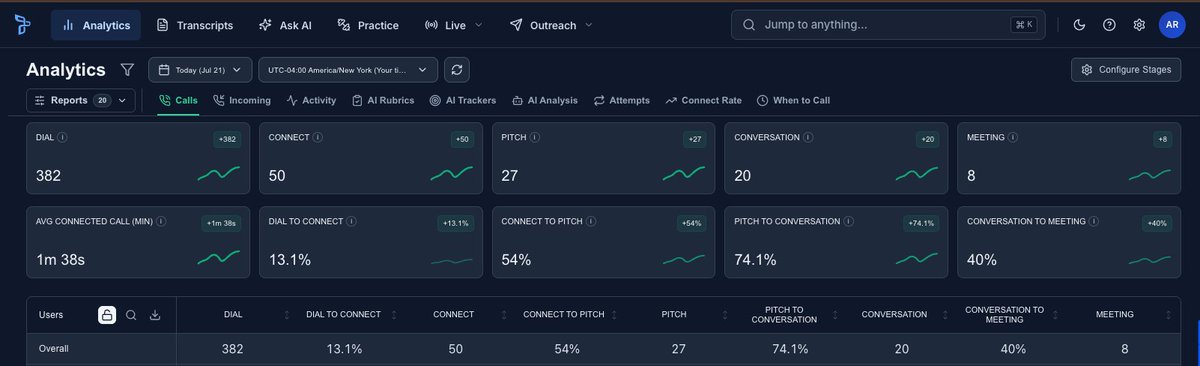1200x366 pixels.
Task: Open the America/New York timezone dropdown
Action: point(348,70)
